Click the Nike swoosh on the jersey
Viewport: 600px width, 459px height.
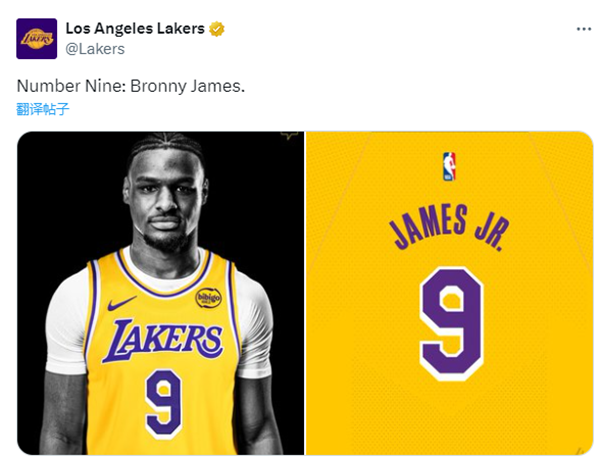click(121, 301)
